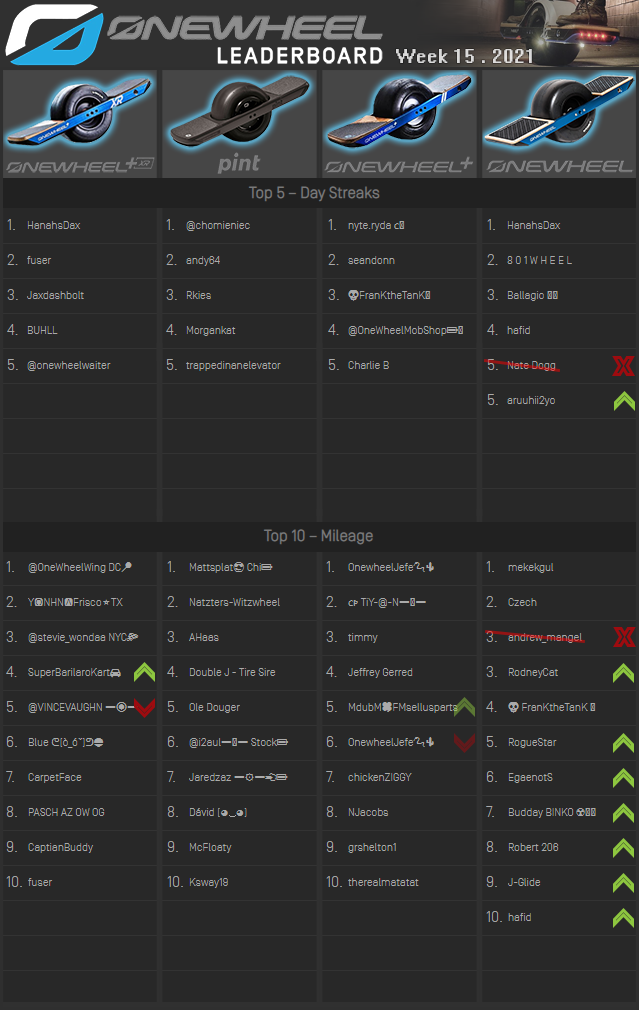639x1010 pixels.
Task: Select the Pint board image
Action: coord(239,124)
